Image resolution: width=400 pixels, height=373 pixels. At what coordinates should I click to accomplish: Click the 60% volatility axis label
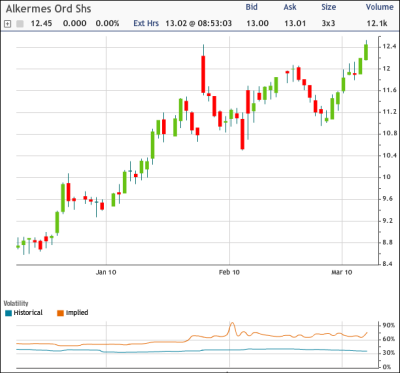(389, 339)
